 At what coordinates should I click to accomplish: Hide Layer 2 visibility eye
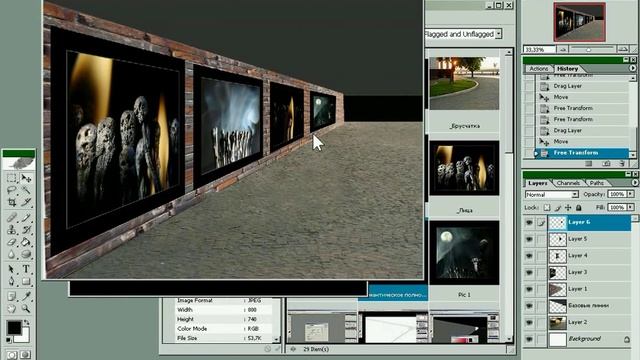point(529,322)
